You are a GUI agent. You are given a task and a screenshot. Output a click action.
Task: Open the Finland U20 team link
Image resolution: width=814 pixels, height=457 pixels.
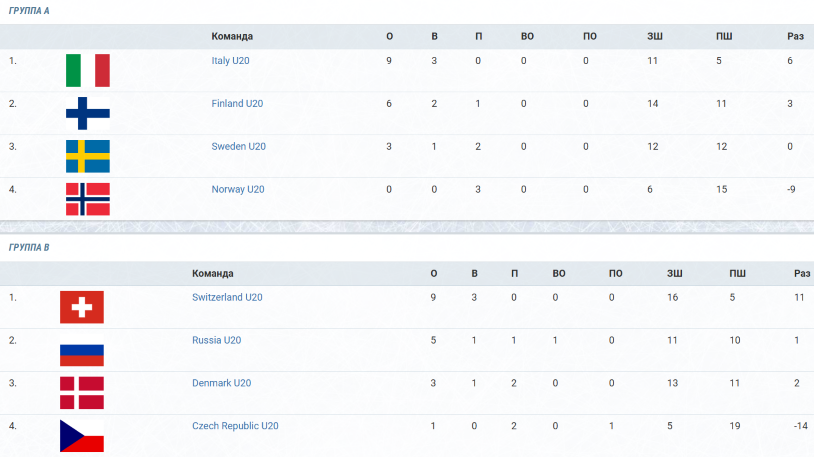(x=237, y=103)
